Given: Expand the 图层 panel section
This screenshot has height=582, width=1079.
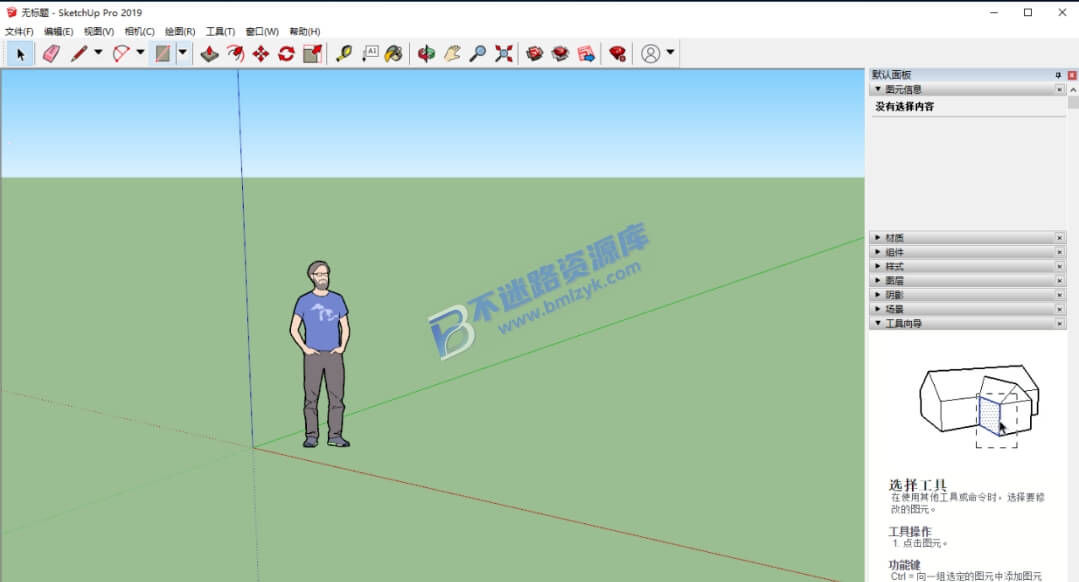Looking at the screenshot, I should [x=877, y=281].
